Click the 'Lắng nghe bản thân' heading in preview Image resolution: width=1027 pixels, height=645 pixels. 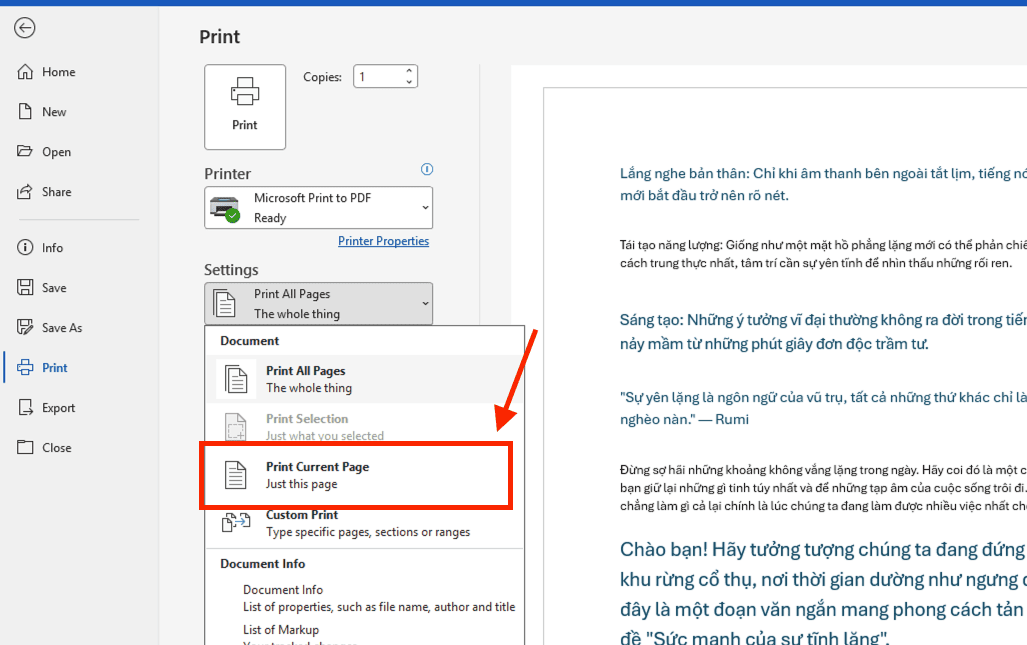pyautogui.click(x=823, y=184)
